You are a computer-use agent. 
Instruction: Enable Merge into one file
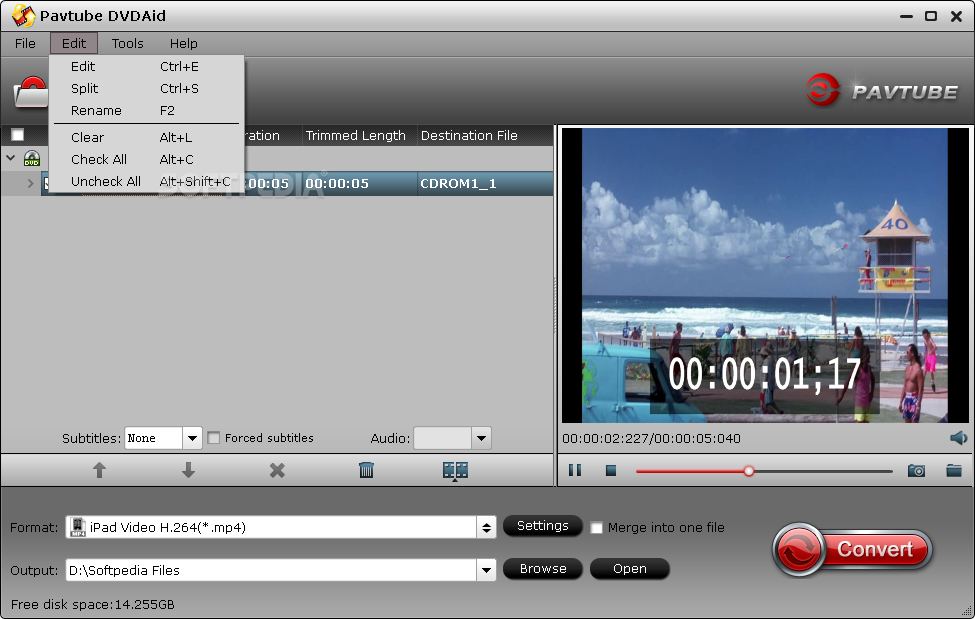click(596, 528)
